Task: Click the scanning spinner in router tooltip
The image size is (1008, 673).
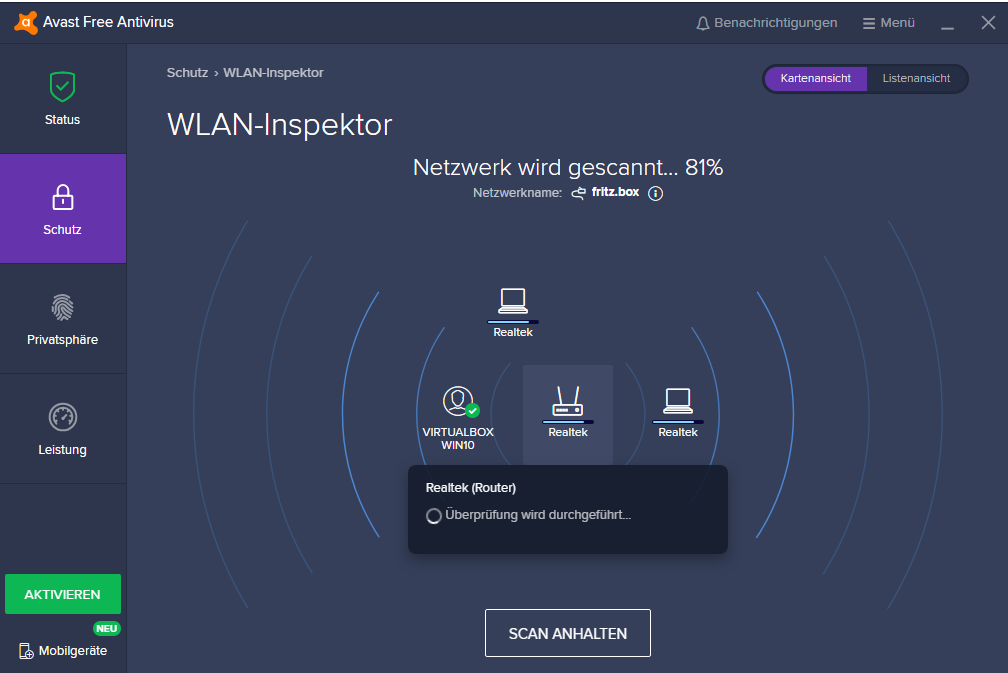Action: tap(433, 516)
